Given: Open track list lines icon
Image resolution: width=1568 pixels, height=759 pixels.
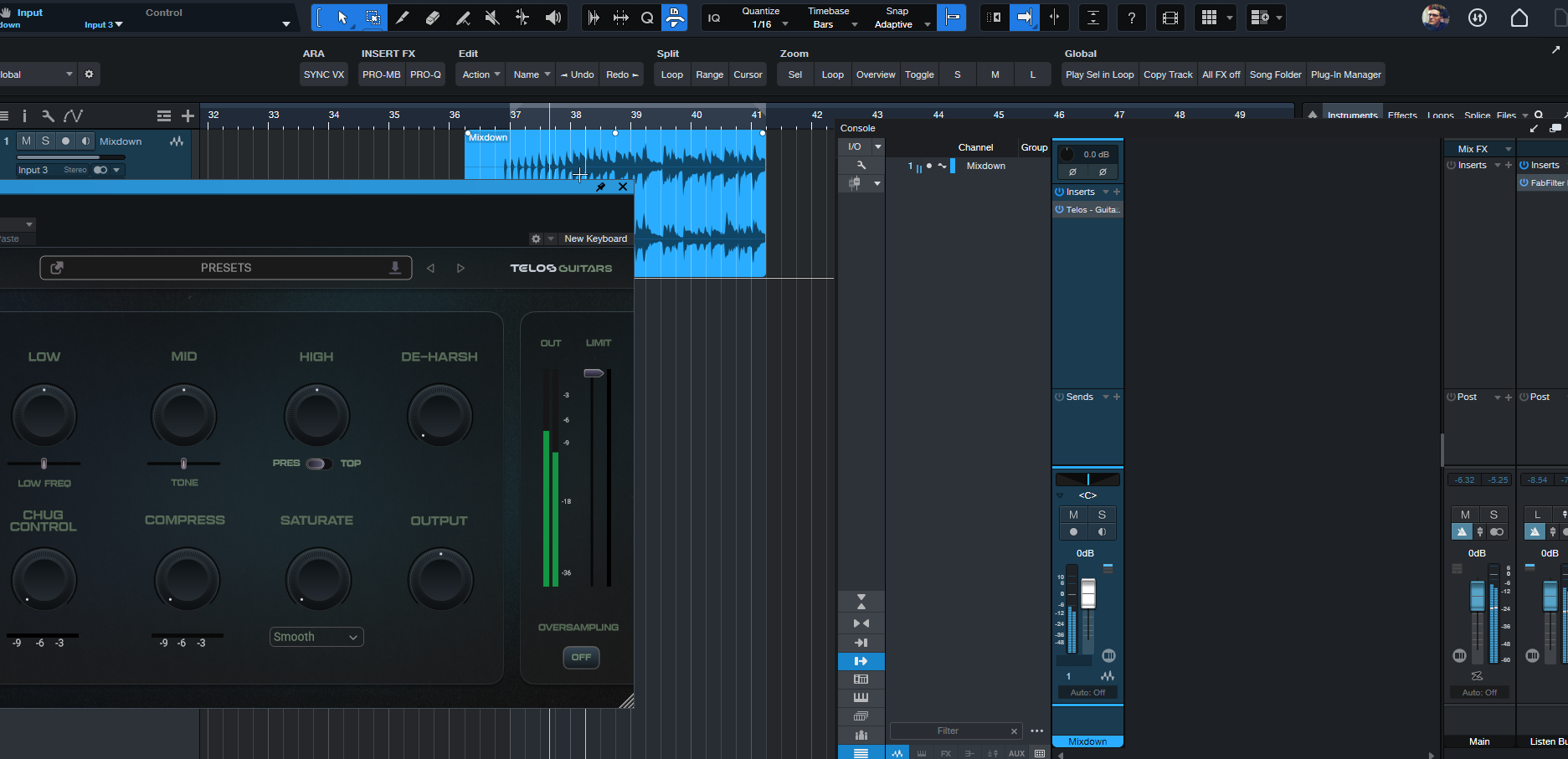Looking at the screenshot, I should pos(164,115).
